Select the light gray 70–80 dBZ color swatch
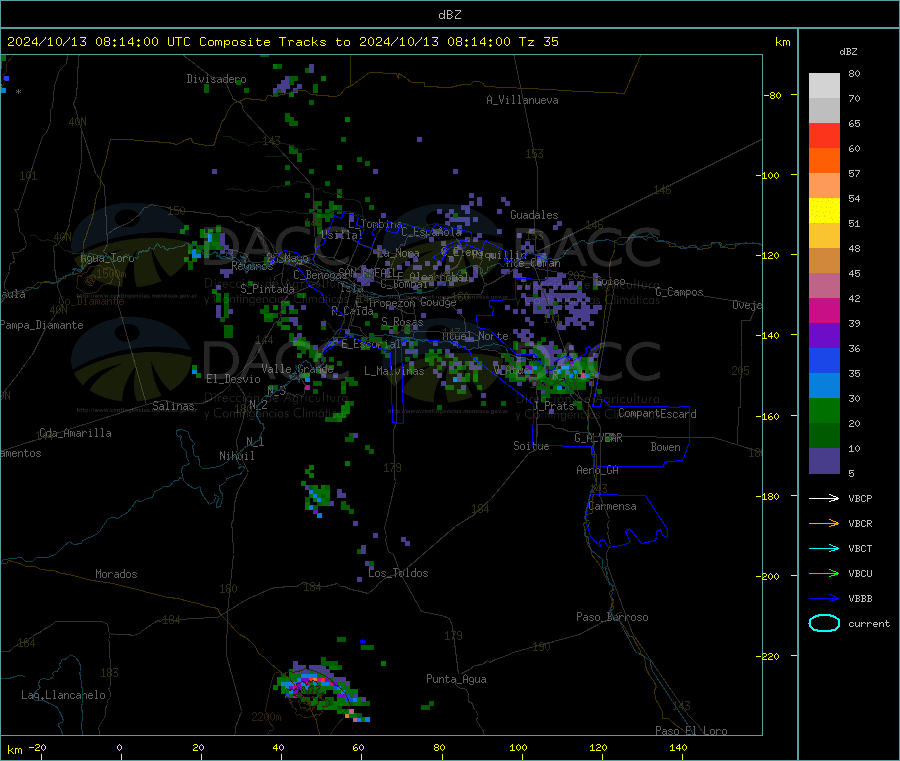 tap(824, 86)
